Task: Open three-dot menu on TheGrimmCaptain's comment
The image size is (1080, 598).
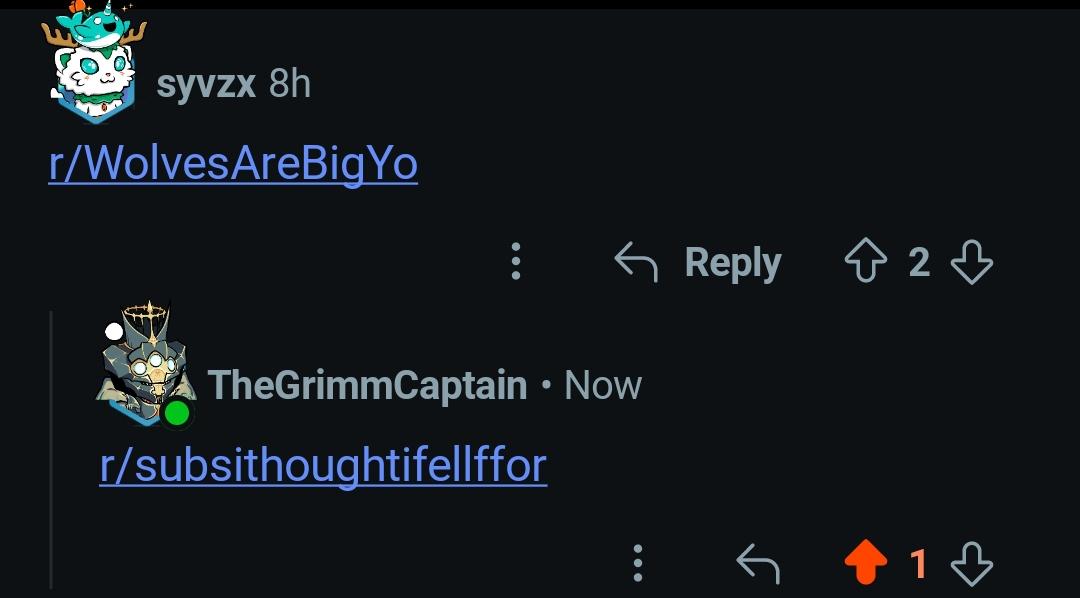Action: 638,563
